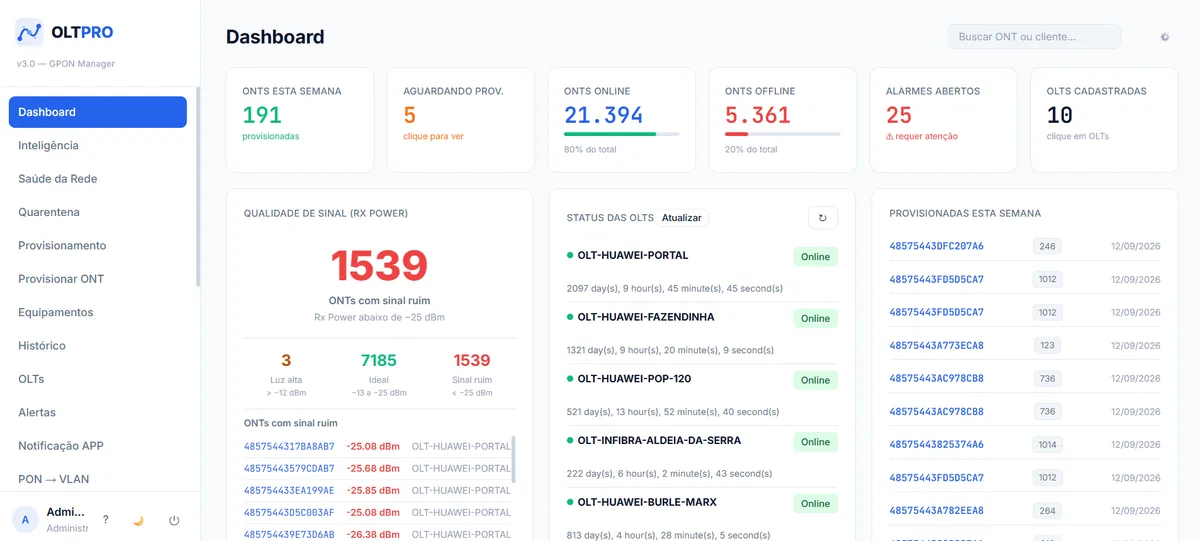This screenshot has width=1200, height=541.
Task: Go to Inteligência in the sidebar
Action: 98,145
